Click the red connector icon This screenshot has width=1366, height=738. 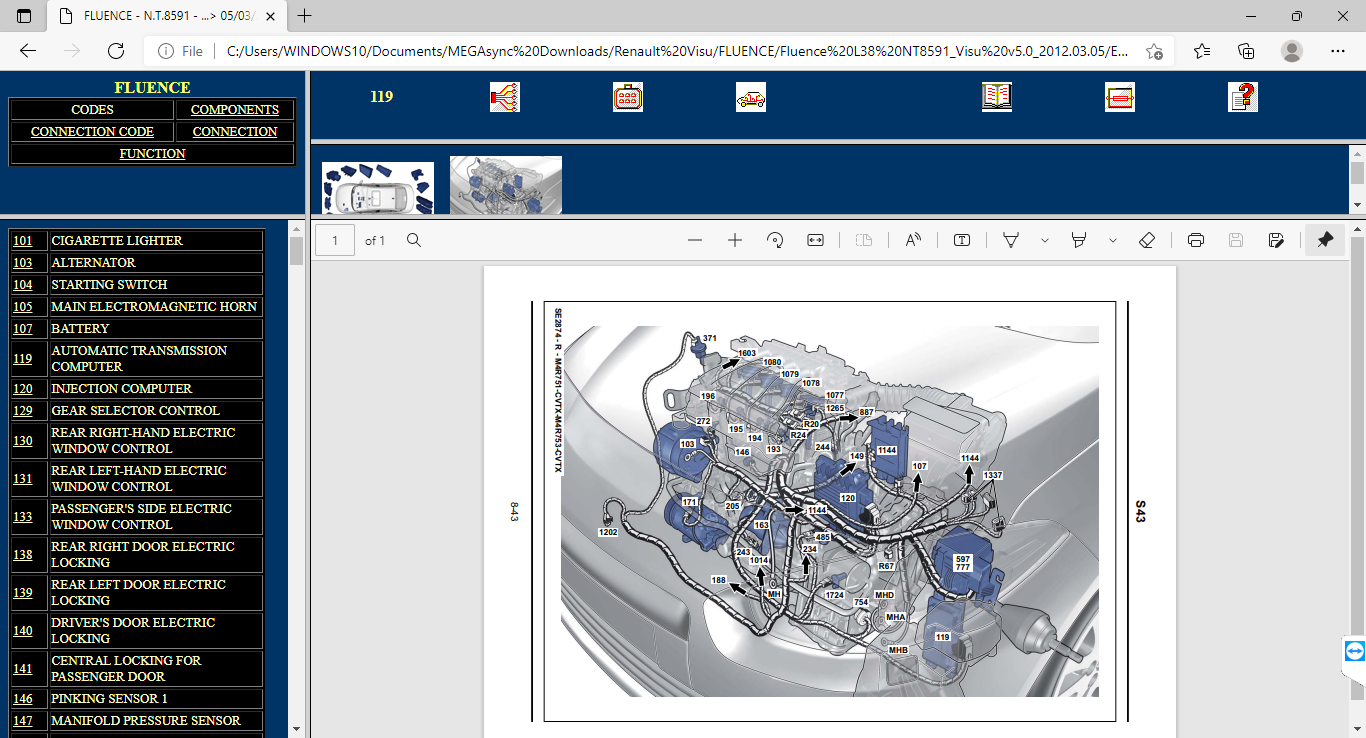628,97
